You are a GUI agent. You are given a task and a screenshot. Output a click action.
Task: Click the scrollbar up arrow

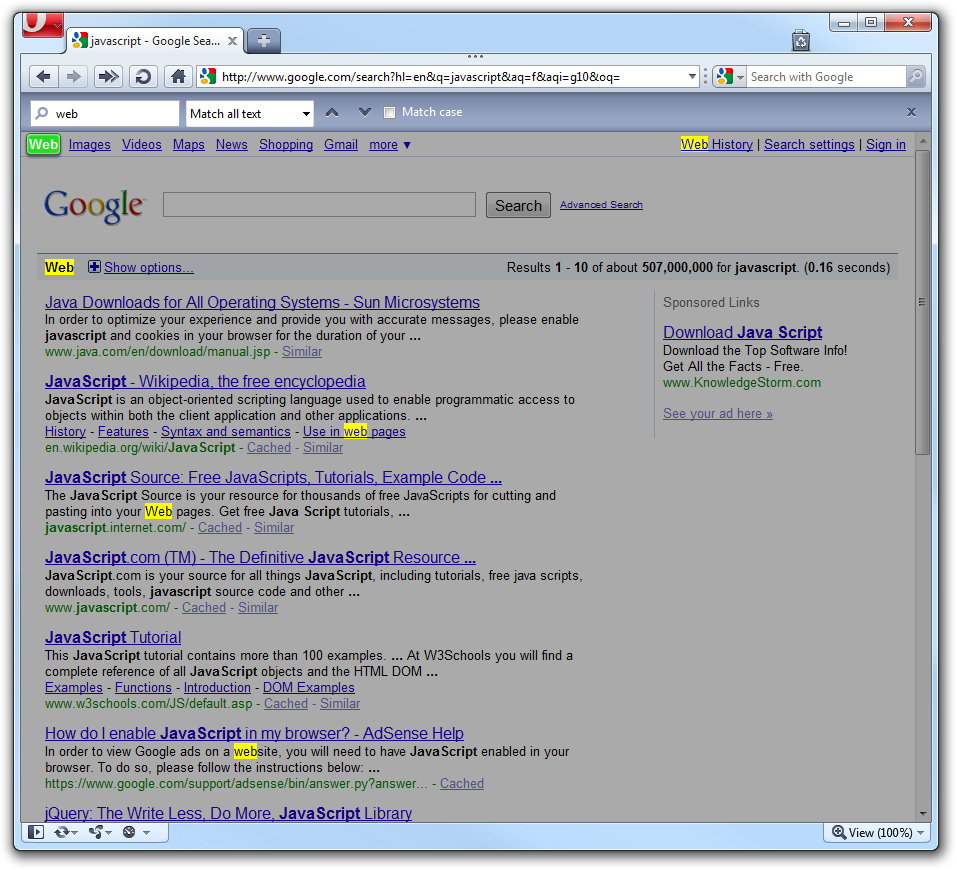tap(922, 141)
